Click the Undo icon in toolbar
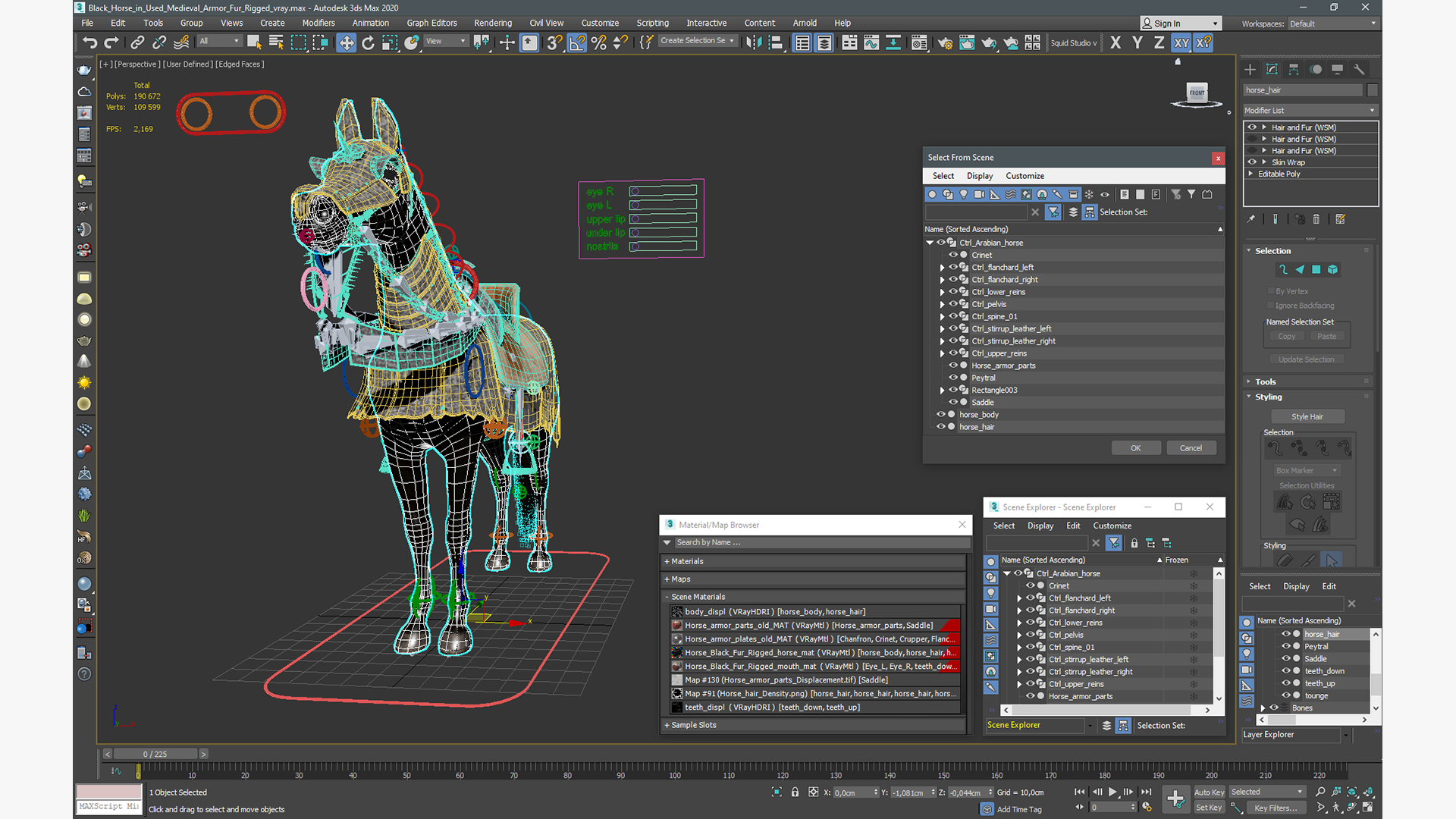 tap(89, 42)
